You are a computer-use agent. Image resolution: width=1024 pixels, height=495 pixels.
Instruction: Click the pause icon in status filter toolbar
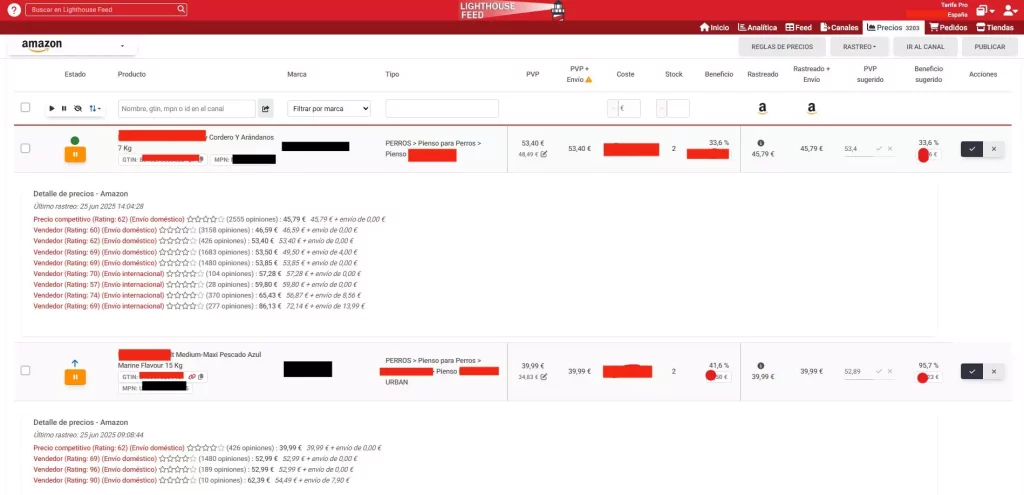[64, 108]
